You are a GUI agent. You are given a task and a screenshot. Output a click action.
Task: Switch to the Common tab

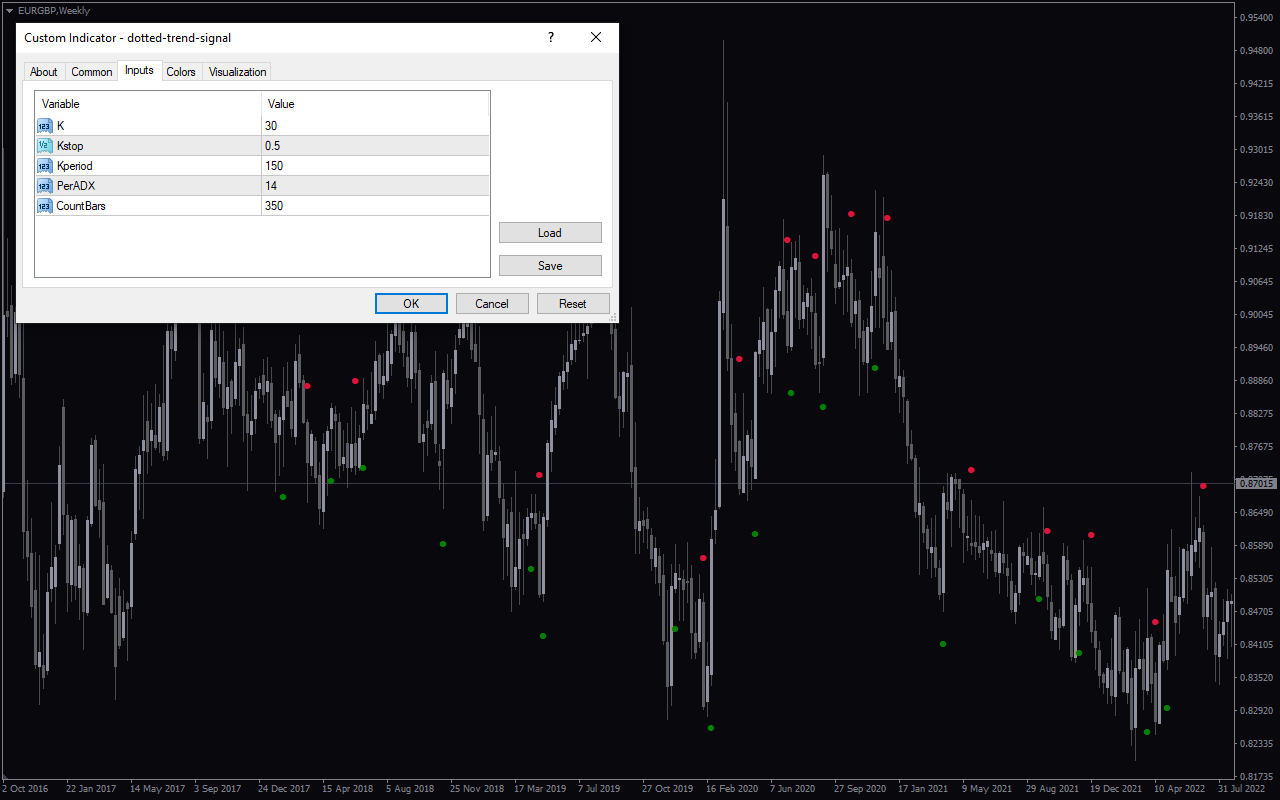tap(92, 72)
